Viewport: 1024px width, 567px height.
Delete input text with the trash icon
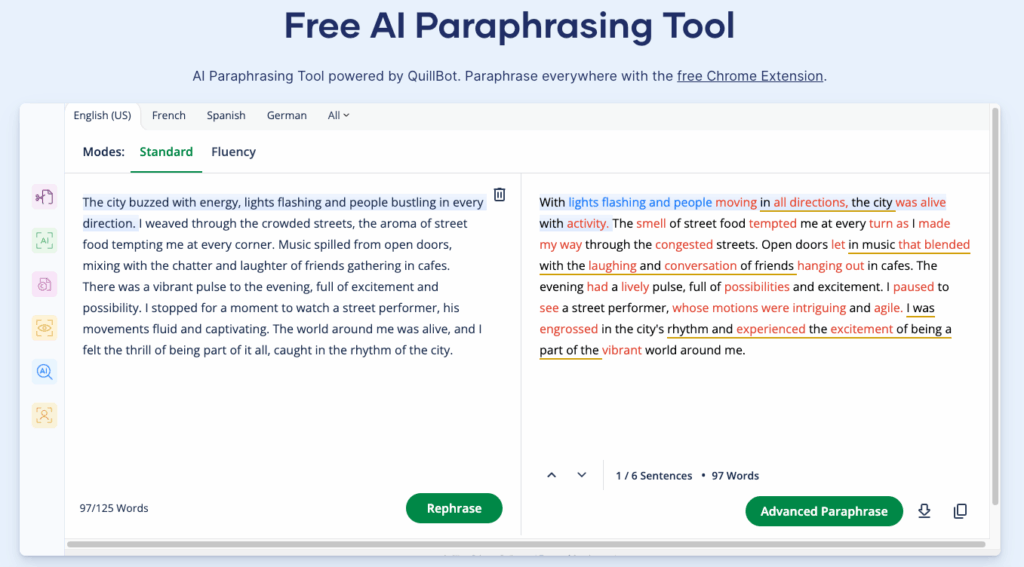500,195
